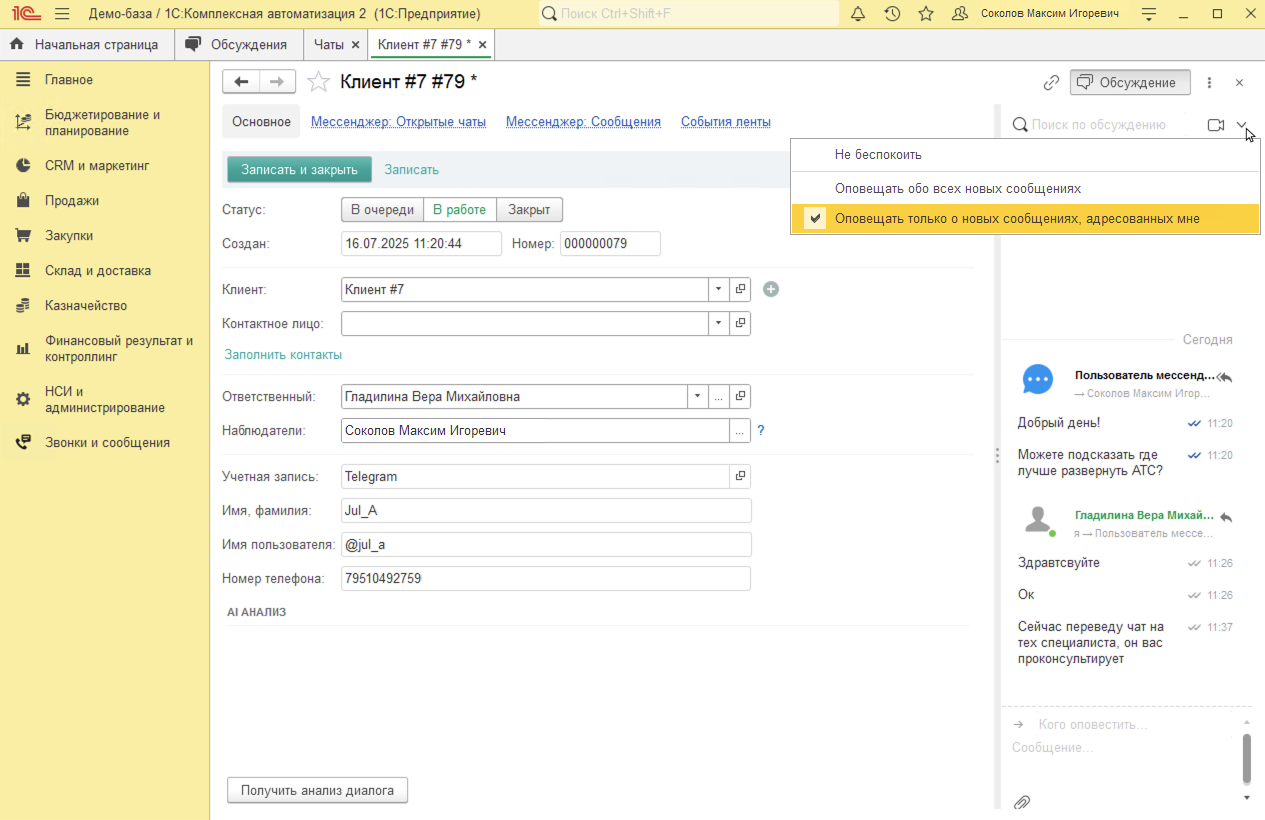The width and height of the screenshot is (1265, 820).
Task: Open Контактное лицо record icon
Action: [x=741, y=323]
